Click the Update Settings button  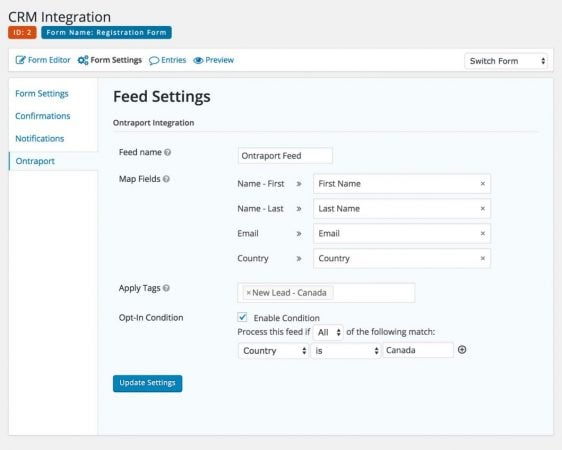point(147,383)
